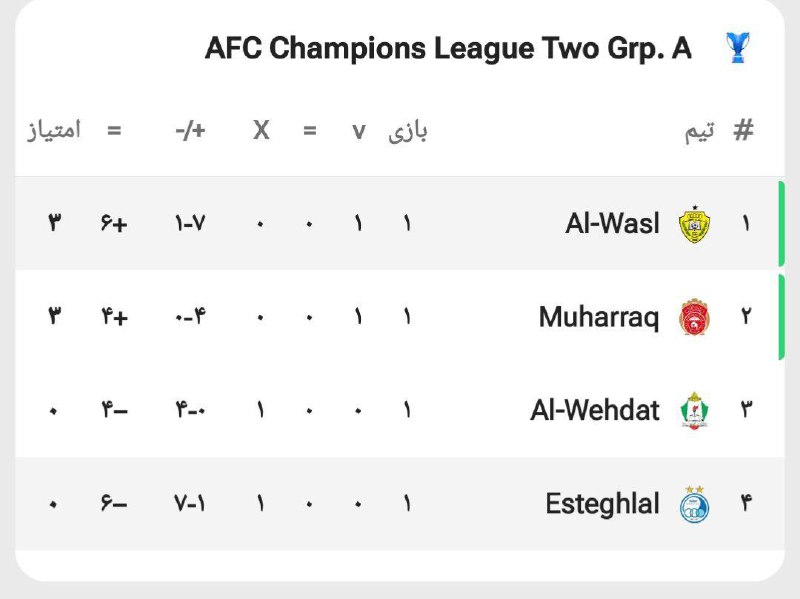Image resolution: width=800 pixels, height=599 pixels.
Task: Click the امتیاز points column header
Action: click(54, 131)
